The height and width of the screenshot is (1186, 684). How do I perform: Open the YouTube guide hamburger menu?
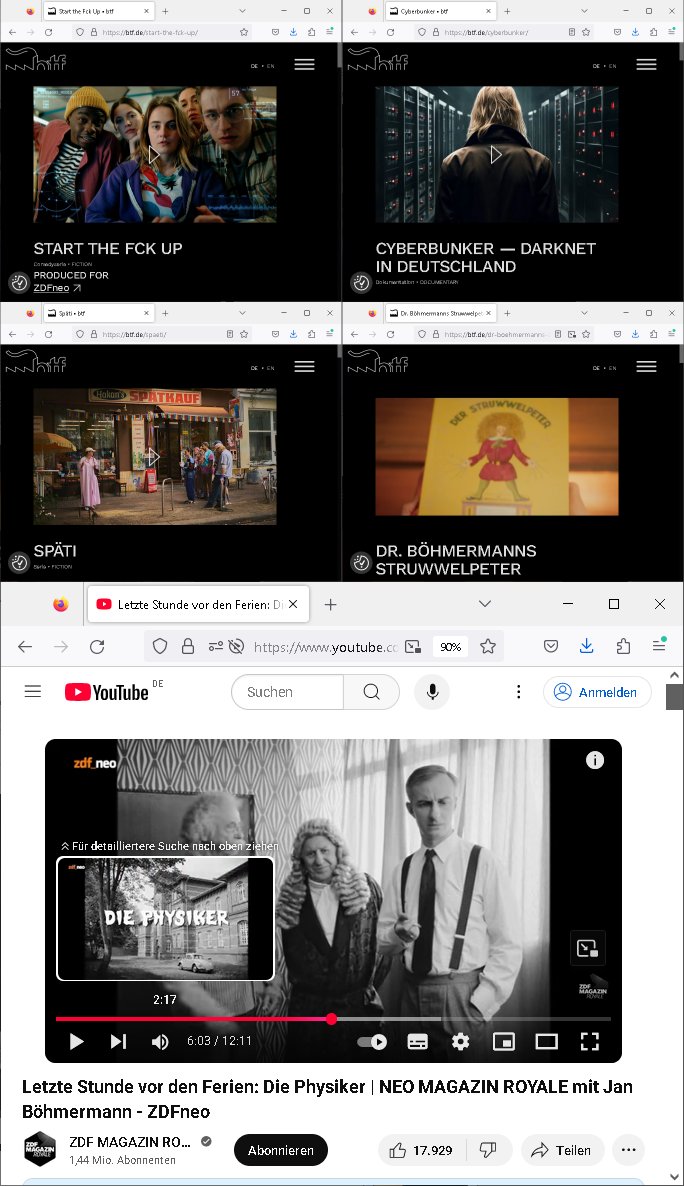[x=33, y=692]
